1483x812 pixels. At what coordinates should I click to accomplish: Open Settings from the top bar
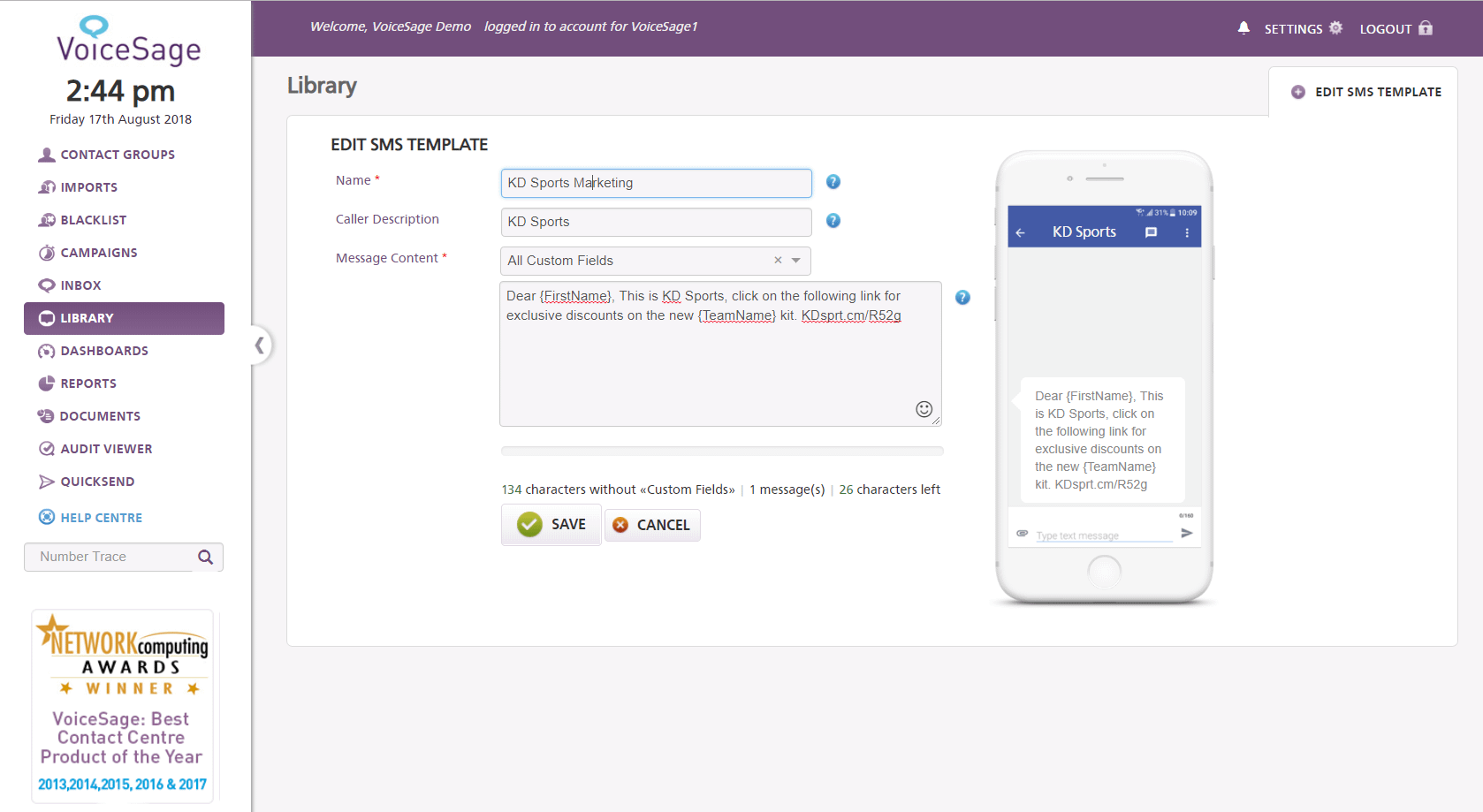pos(1302,27)
